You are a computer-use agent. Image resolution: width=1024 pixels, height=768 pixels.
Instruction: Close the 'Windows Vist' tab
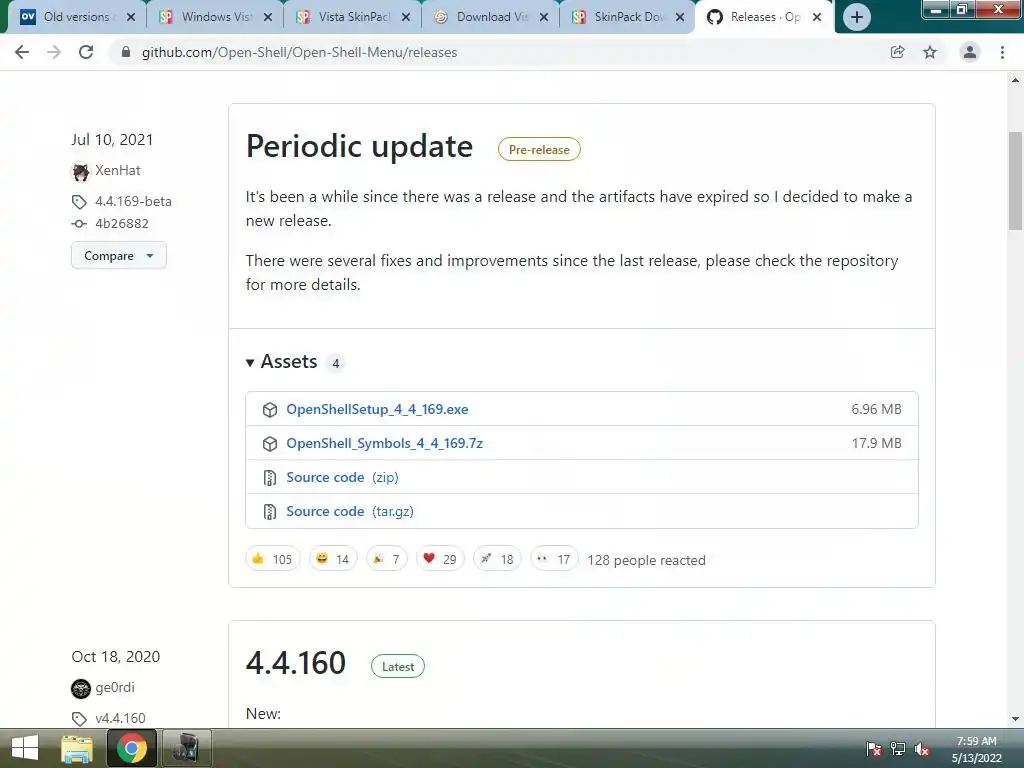pyautogui.click(x=268, y=17)
